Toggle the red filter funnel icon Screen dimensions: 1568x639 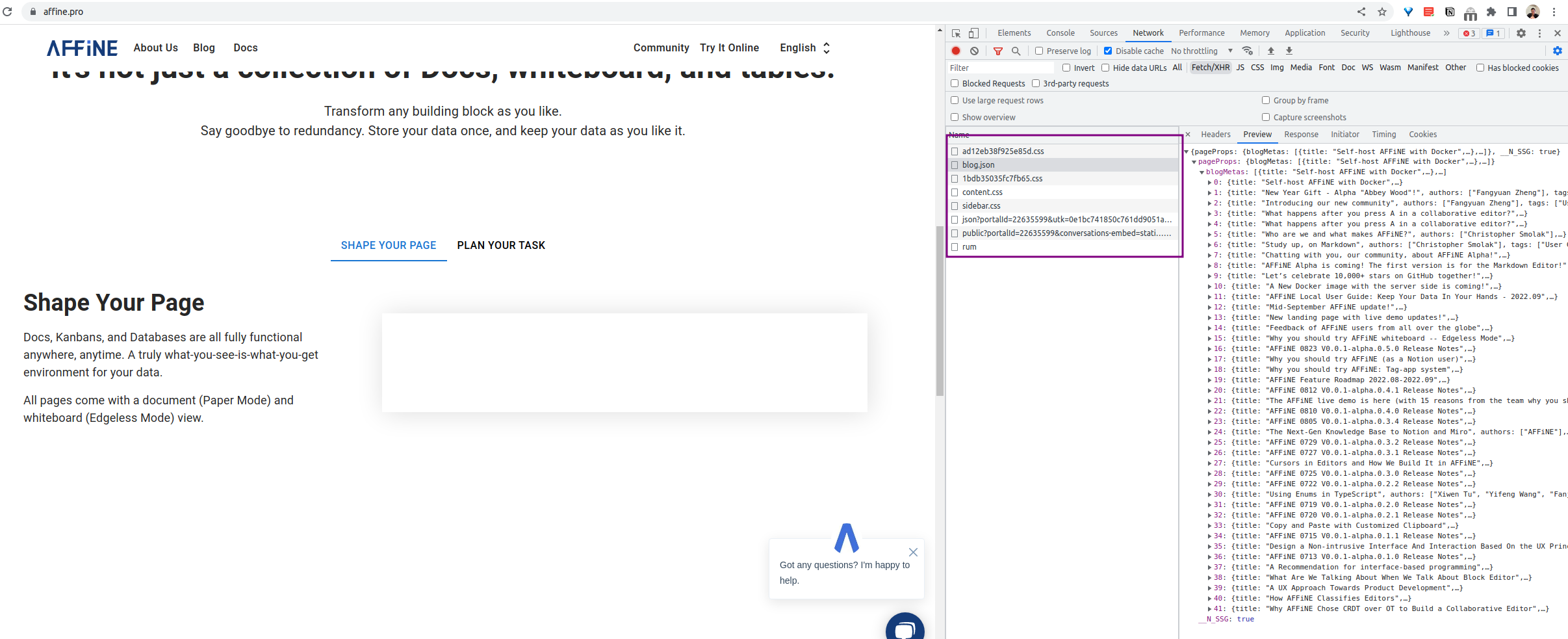(998, 51)
